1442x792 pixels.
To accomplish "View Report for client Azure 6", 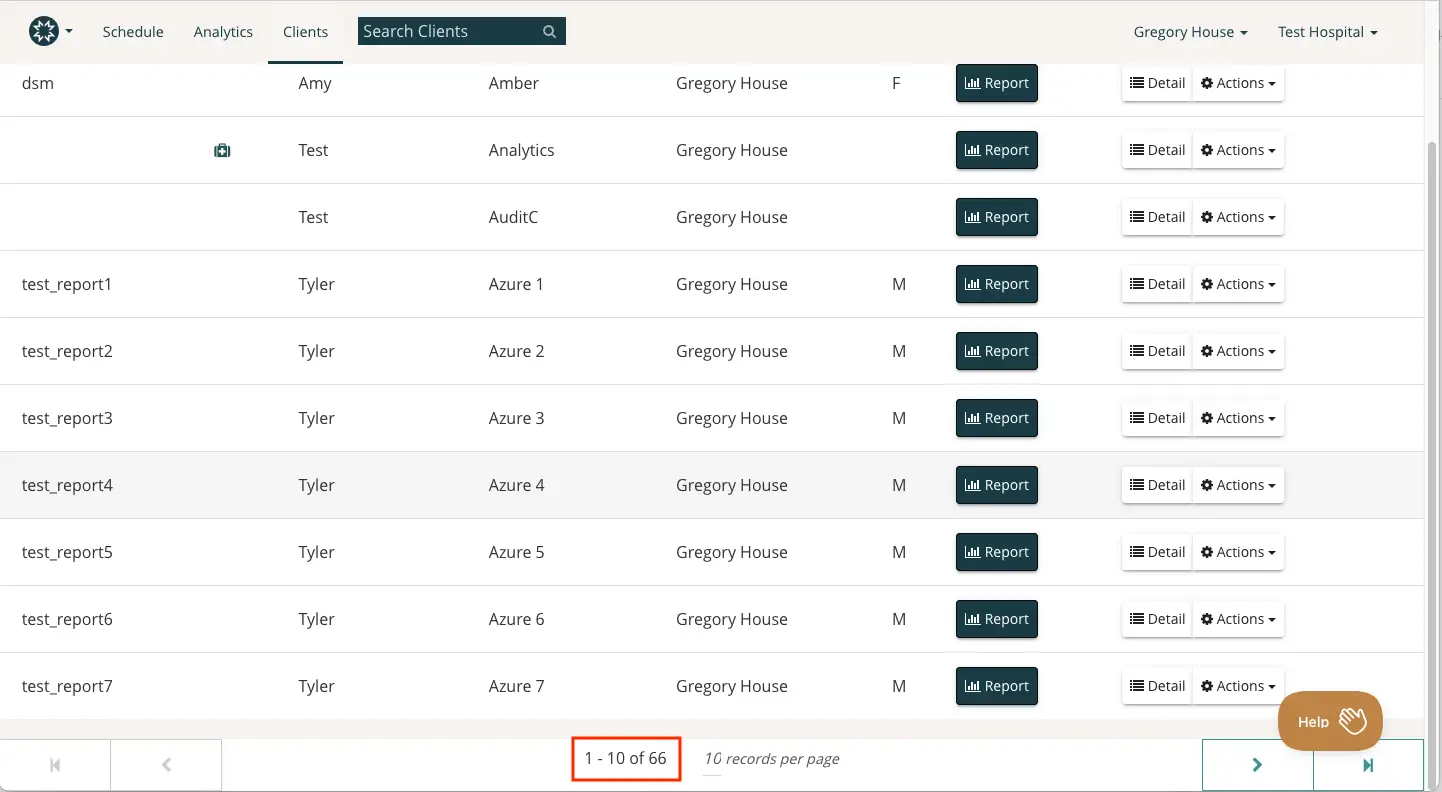I will tap(996, 619).
